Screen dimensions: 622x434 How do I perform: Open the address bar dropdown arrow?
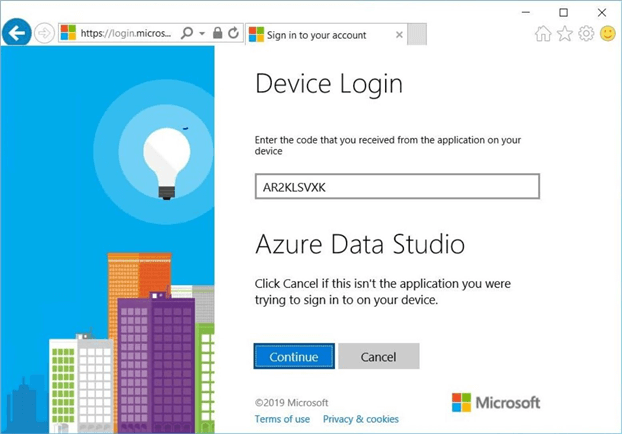pos(202,33)
